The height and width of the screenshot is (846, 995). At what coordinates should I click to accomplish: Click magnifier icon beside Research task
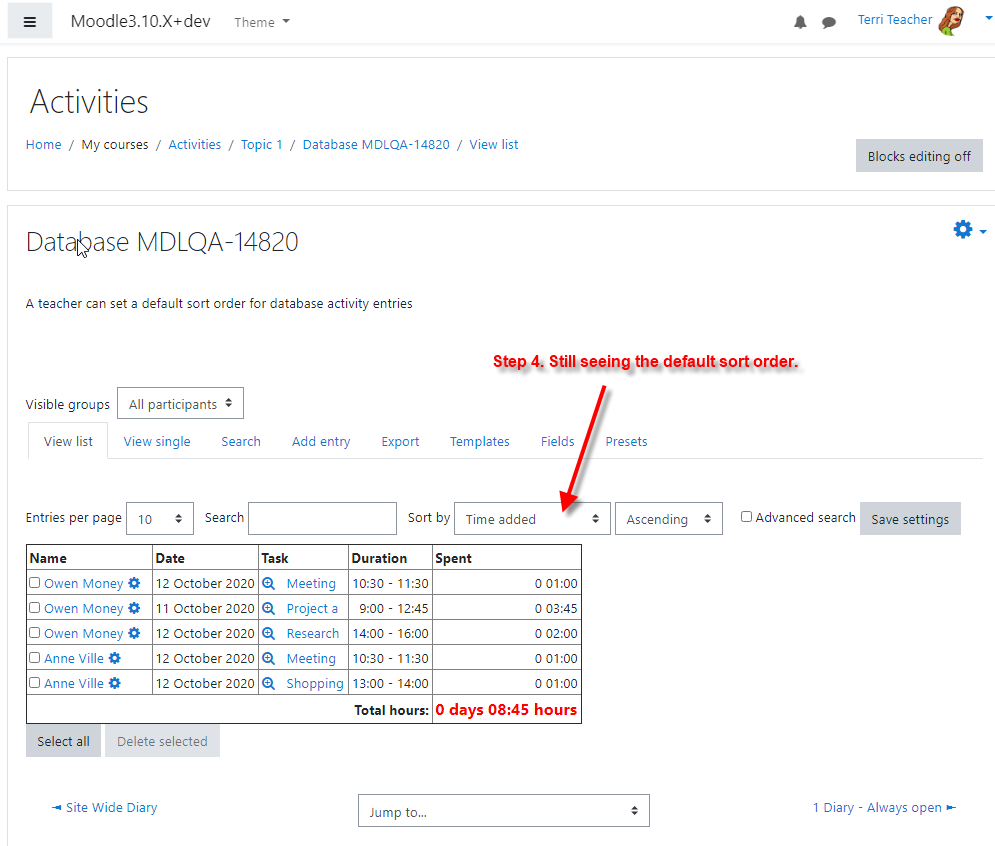[268, 633]
